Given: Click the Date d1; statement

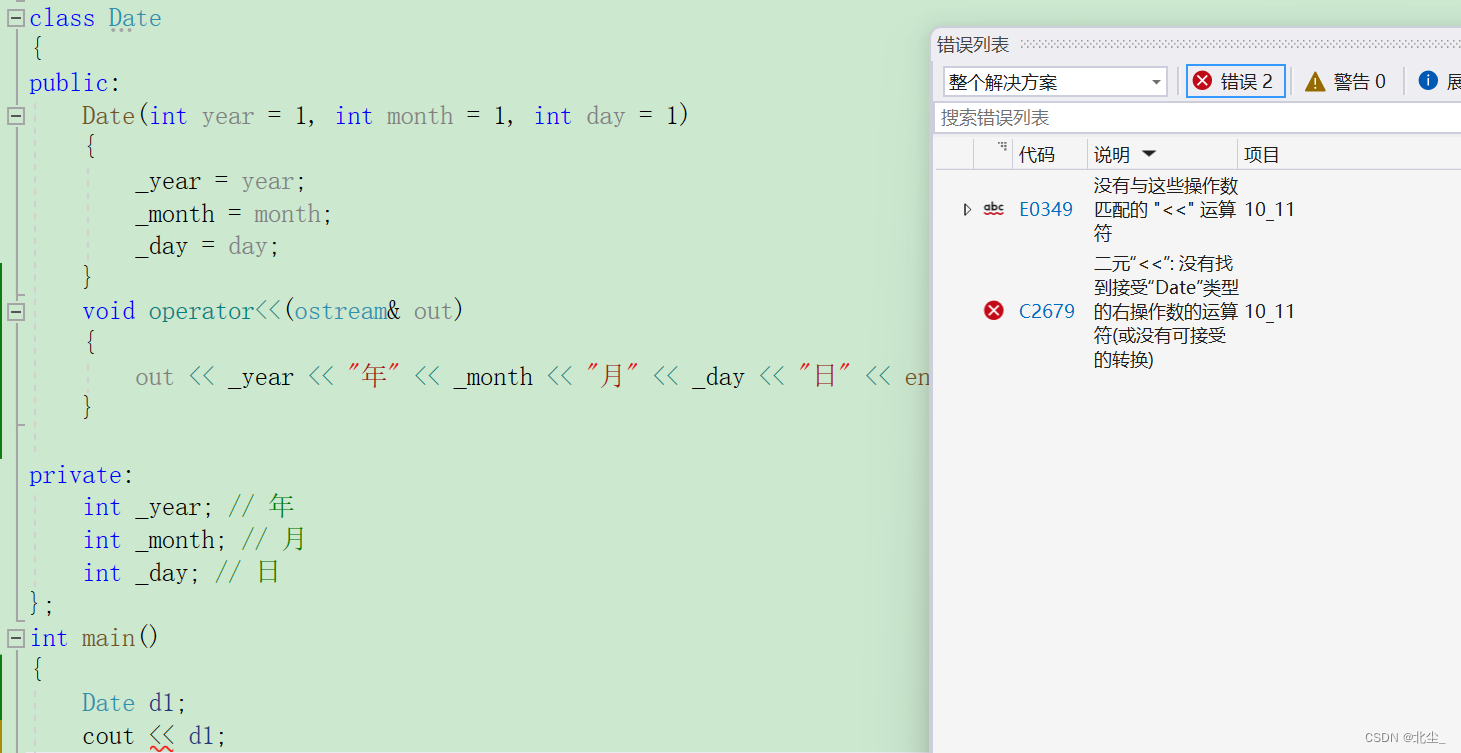Looking at the screenshot, I should pyautogui.click(x=135, y=703).
